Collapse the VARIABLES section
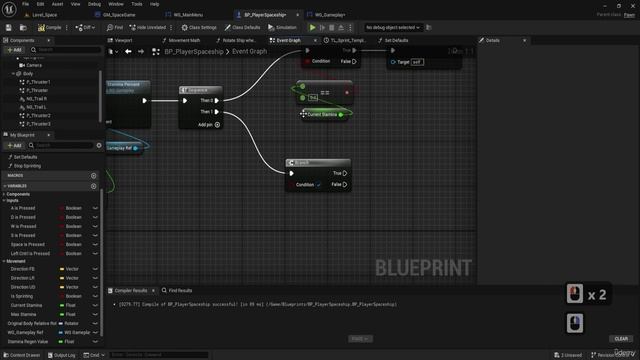 [5, 186]
